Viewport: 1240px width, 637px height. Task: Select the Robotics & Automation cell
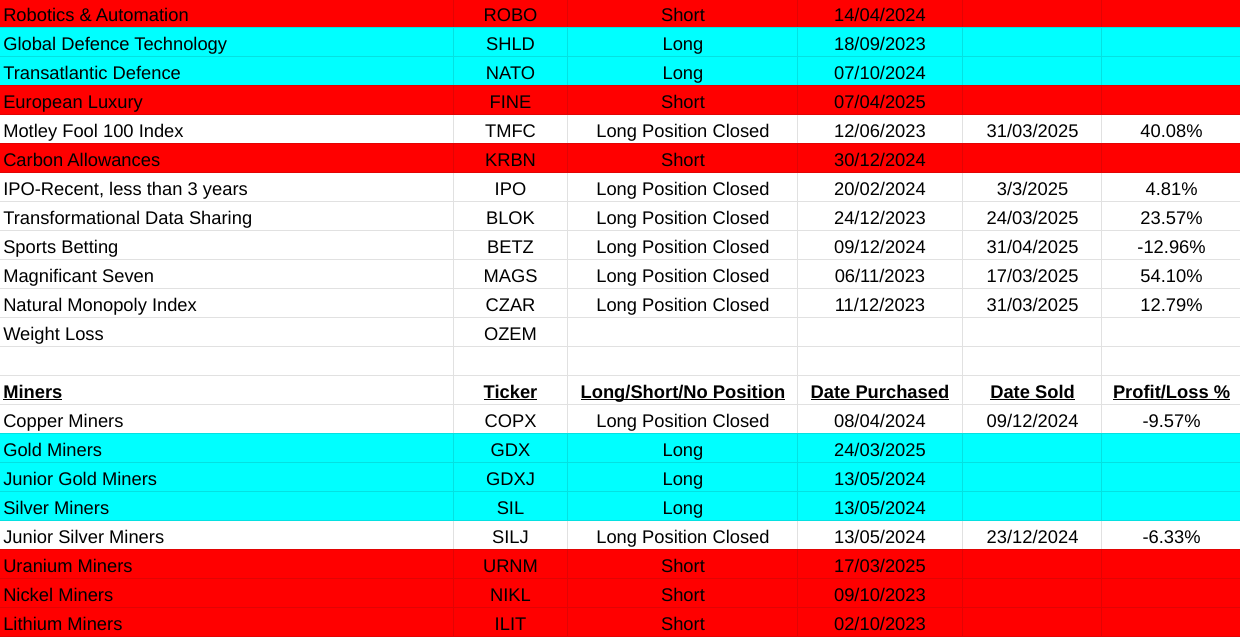click(x=96, y=15)
